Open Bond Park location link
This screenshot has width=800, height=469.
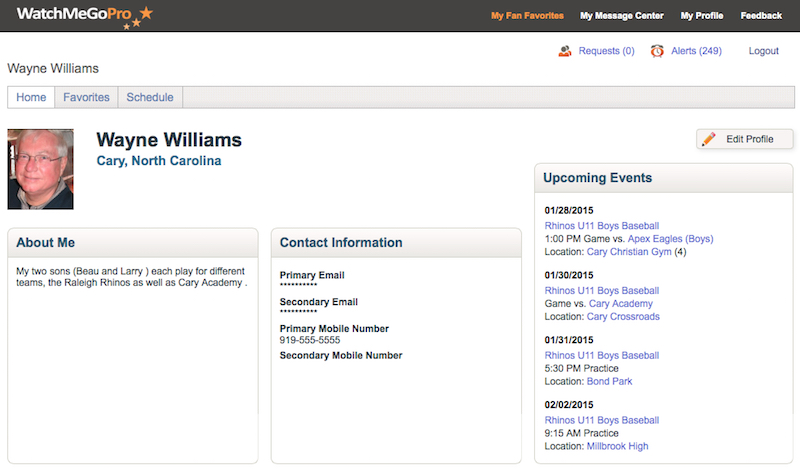point(609,381)
